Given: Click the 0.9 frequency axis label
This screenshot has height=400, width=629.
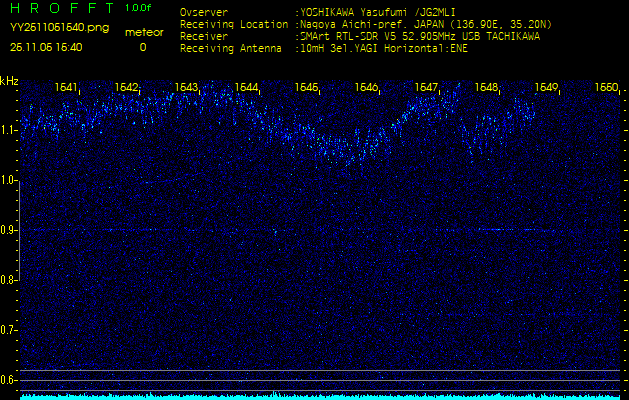Looking at the screenshot, I should pos(9,230).
